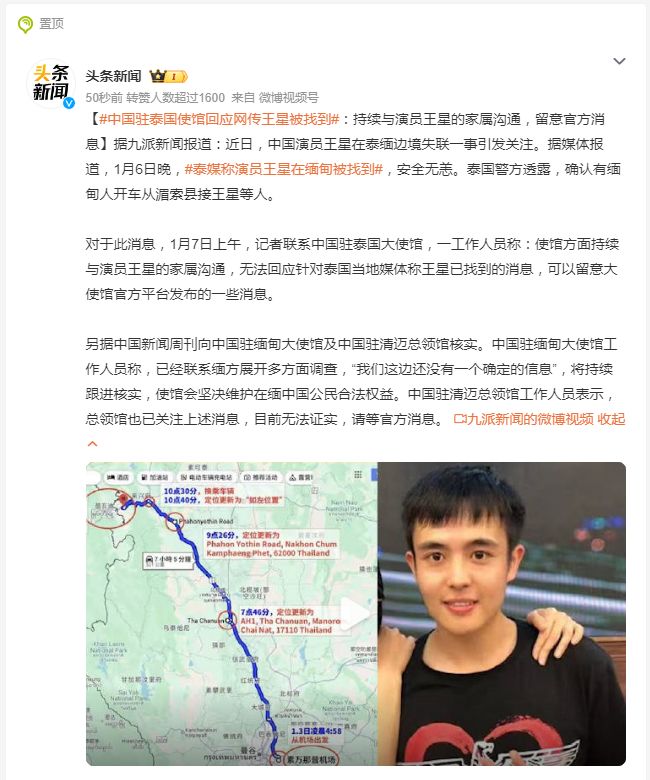
Task: Click the map grid apps icon
Action: 358,475
